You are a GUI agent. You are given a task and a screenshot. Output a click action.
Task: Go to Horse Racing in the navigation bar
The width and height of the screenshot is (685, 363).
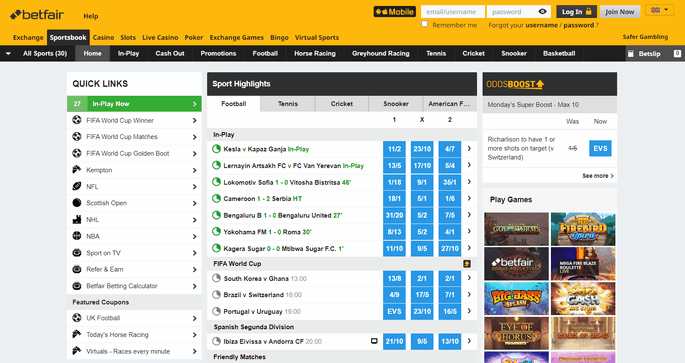tap(315, 53)
